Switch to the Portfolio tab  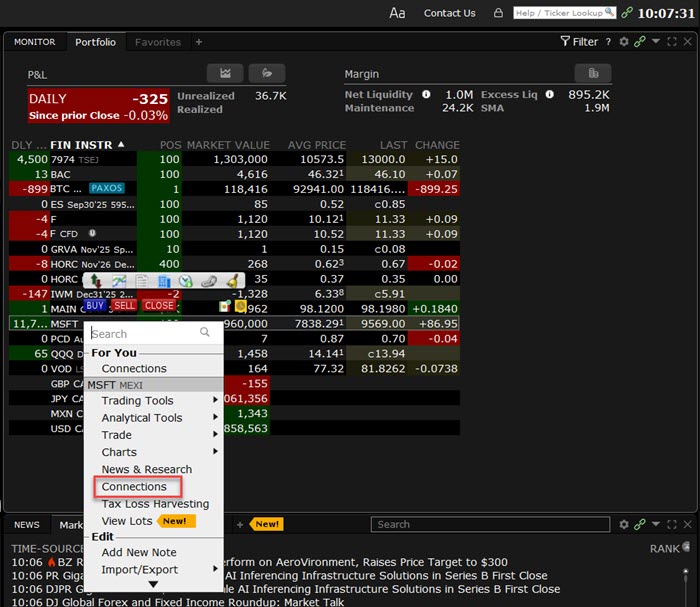pyautogui.click(x=96, y=42)
